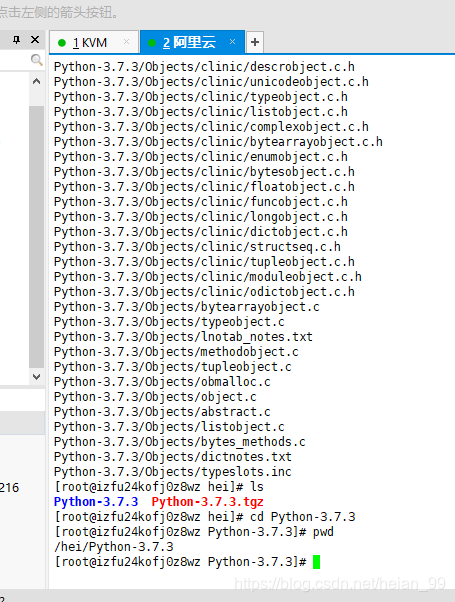Viewport: 455px width, 602px height.
Task: Open a new session tab with plus button
Action: (255, 42)
